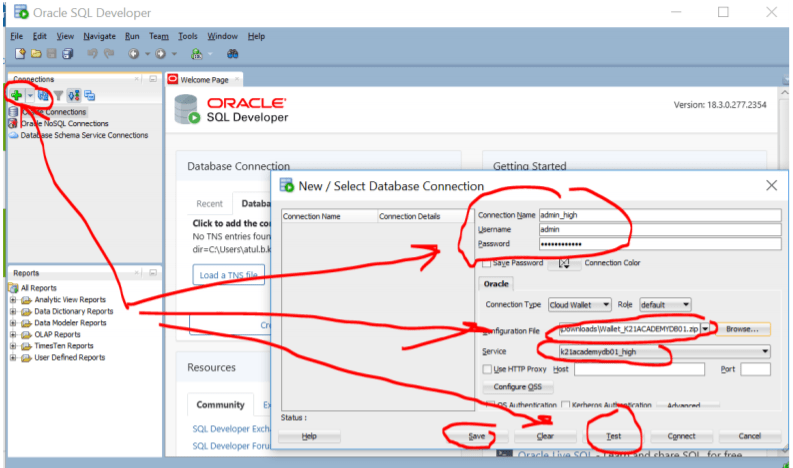This screenshot has width=793, height=468.
Task: Minimize the Connections panel
Action: [153, 79]
